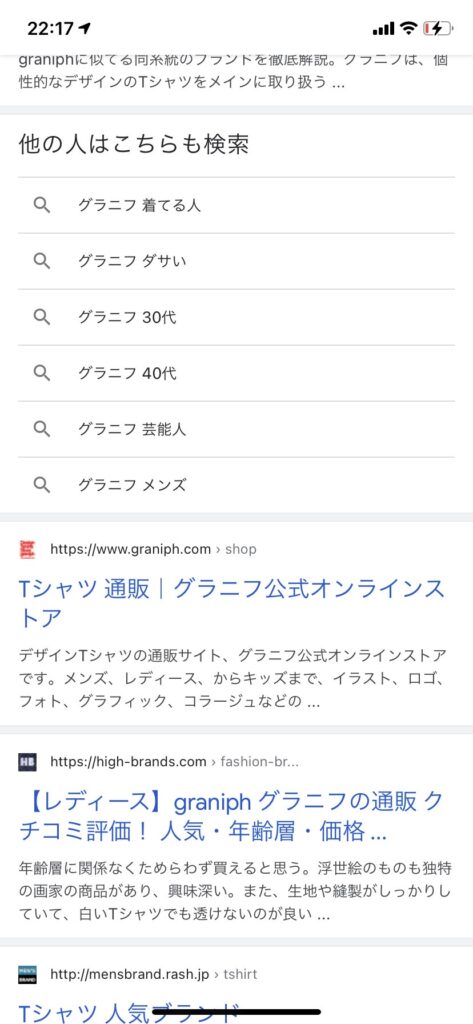Open the https://www.graniph.com › shop URL

[x=154, y=549]
